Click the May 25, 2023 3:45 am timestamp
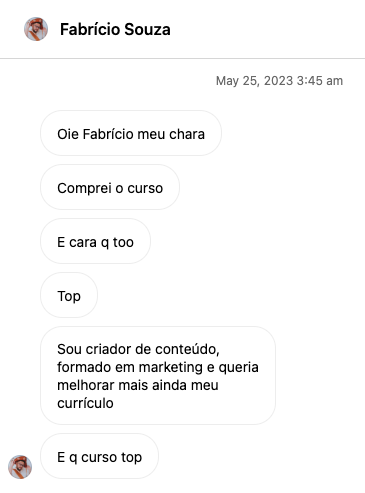This screenshot has height=493, width=365. [279, 81]
